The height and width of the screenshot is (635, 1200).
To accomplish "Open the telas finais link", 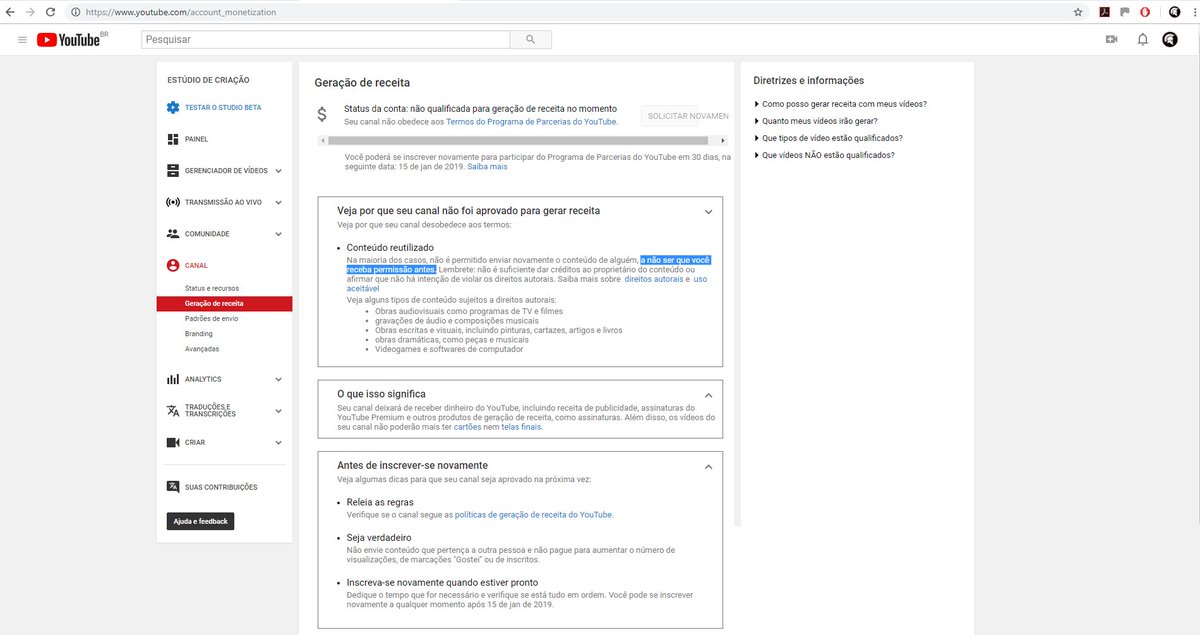I will [x=522, y=426].
